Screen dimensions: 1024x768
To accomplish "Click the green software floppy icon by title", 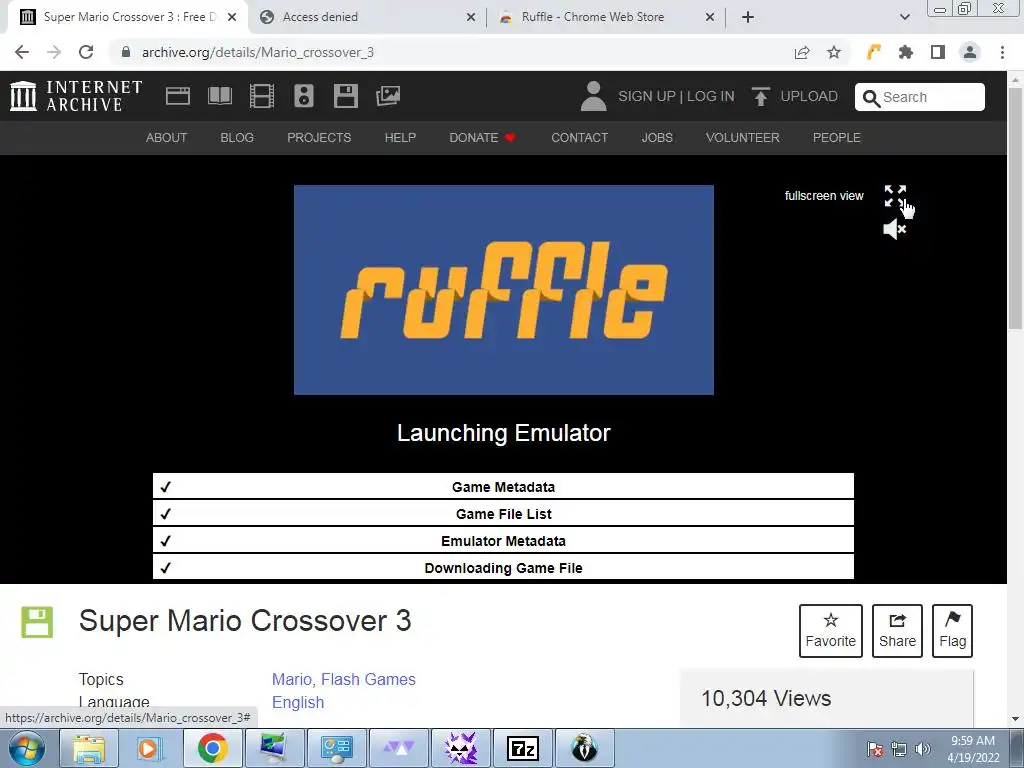I will [37, 622].
